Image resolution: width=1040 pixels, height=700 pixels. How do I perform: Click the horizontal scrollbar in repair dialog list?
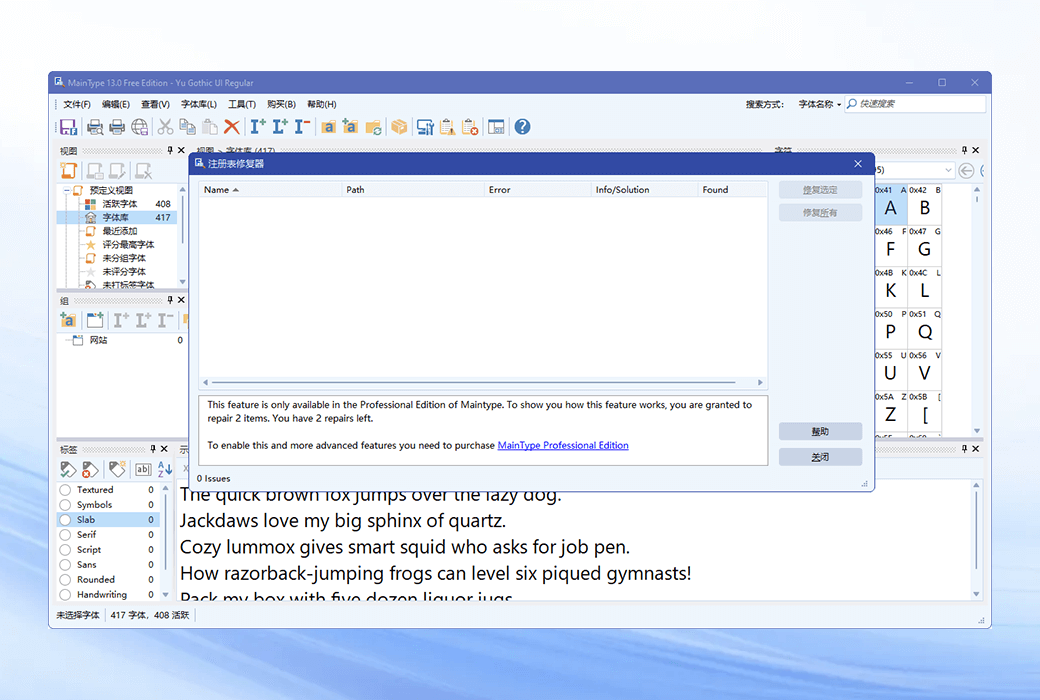[x=483, y=382]
